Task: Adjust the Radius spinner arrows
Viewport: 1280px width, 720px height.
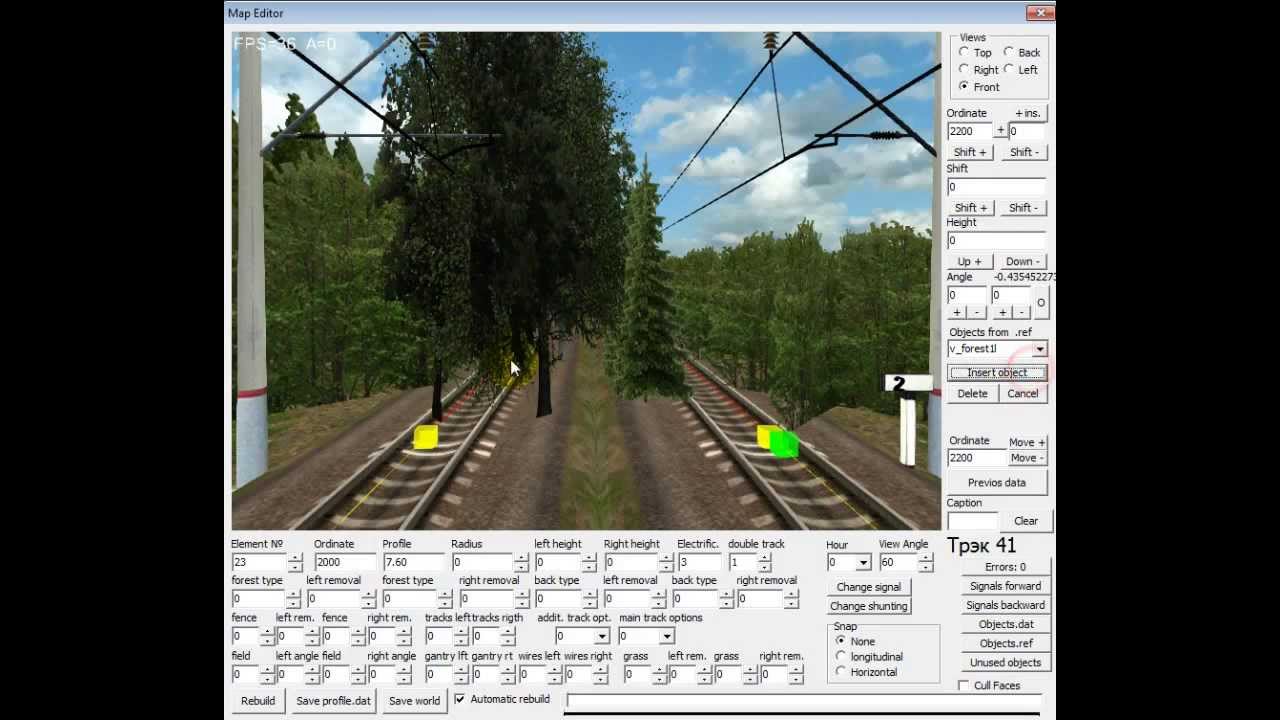Action: [521, 563]
